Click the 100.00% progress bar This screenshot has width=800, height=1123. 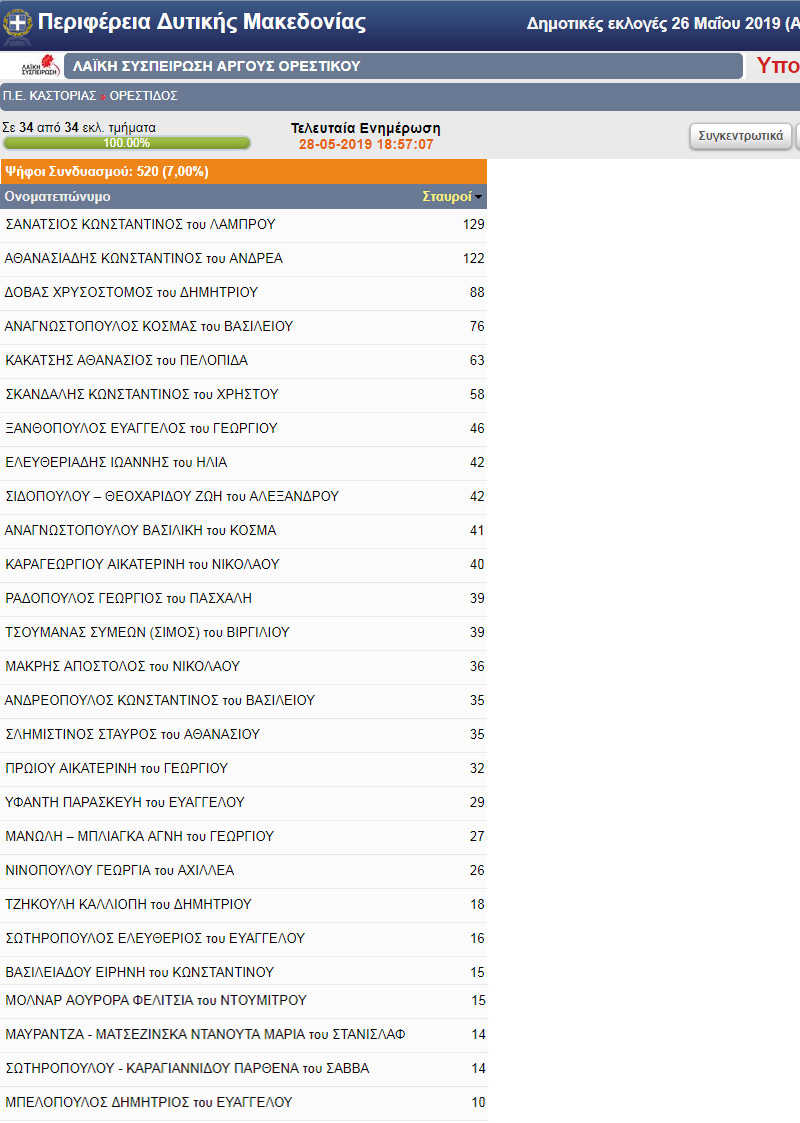click(x=126, y=143)
